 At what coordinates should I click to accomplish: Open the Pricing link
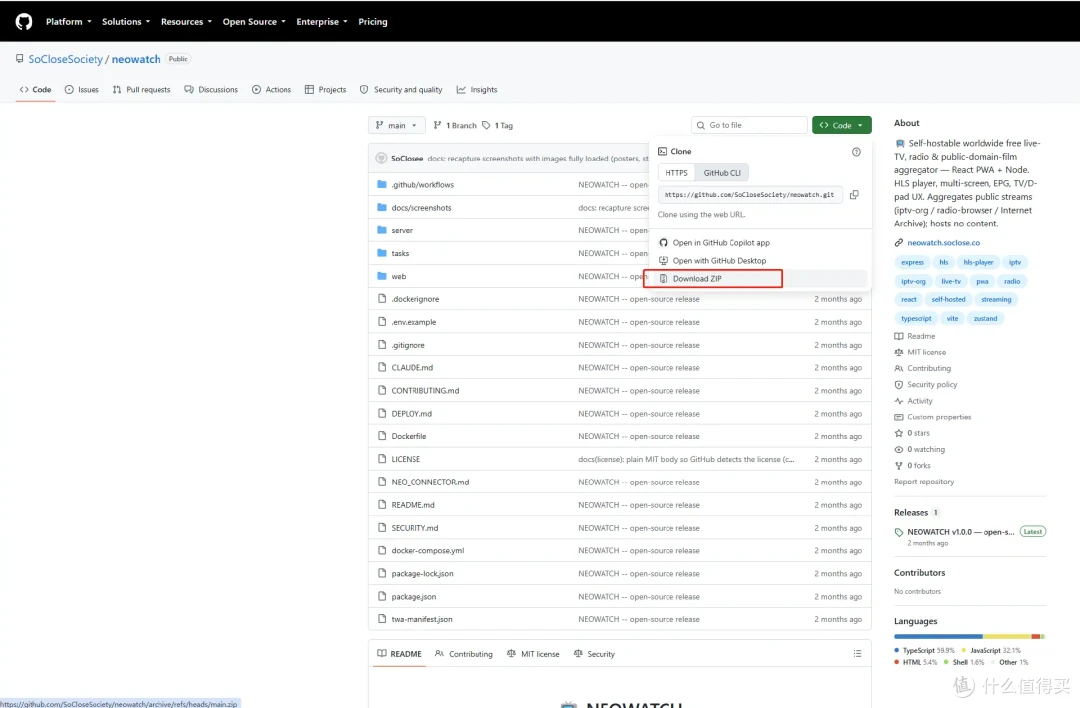(373, 22)
